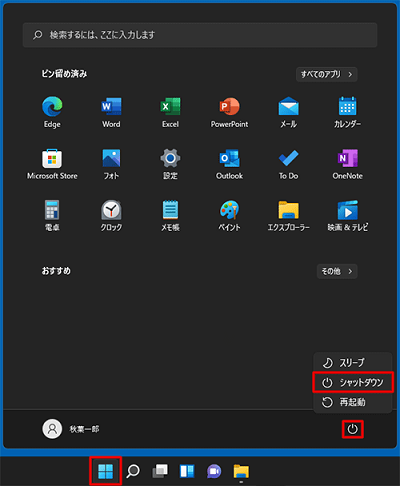The width and height of the screenshot is (400, 486).
Task: Launch Word from pinned apps
Action: [x=111, y=112]
